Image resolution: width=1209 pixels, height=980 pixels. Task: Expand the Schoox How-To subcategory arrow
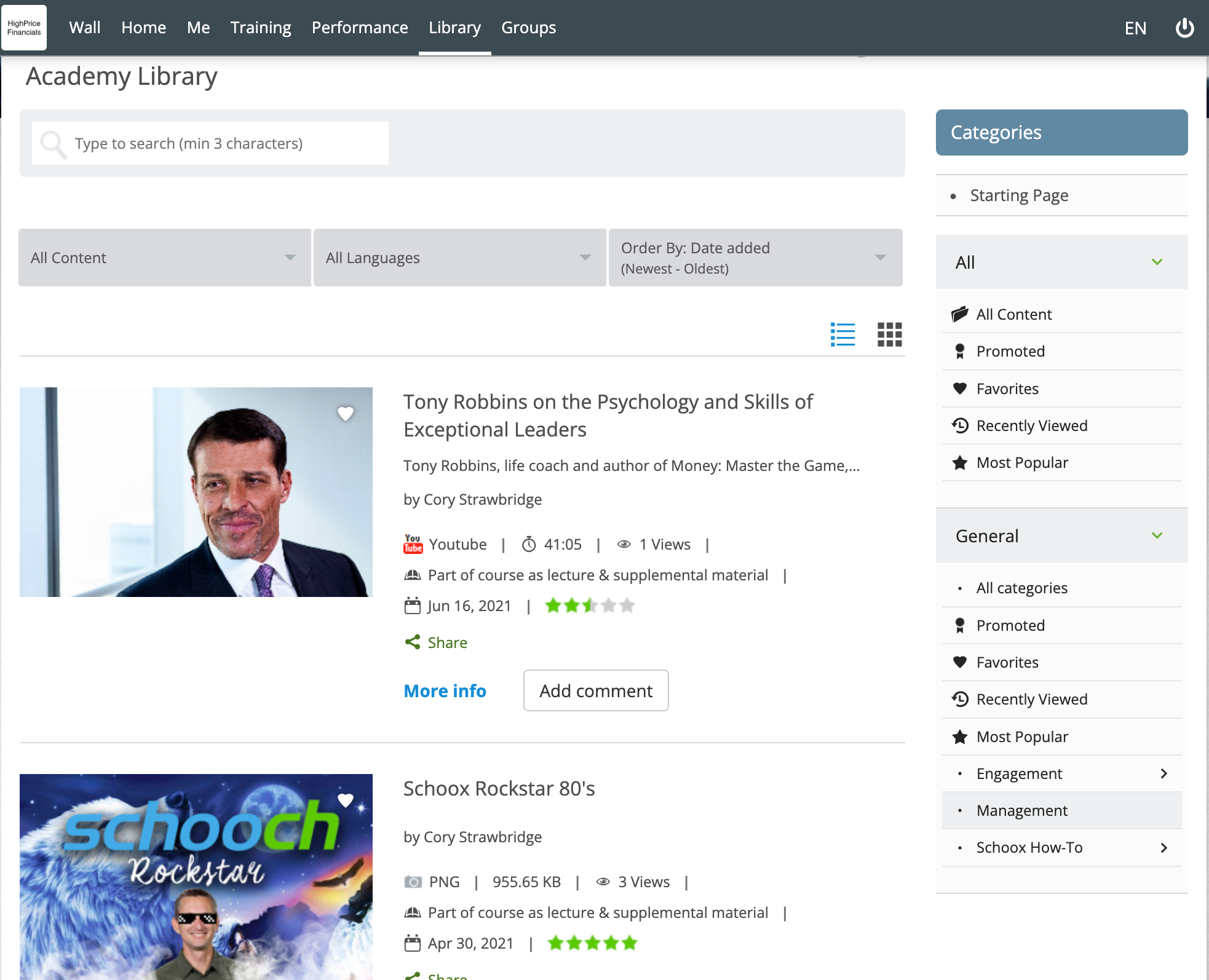1163,848
